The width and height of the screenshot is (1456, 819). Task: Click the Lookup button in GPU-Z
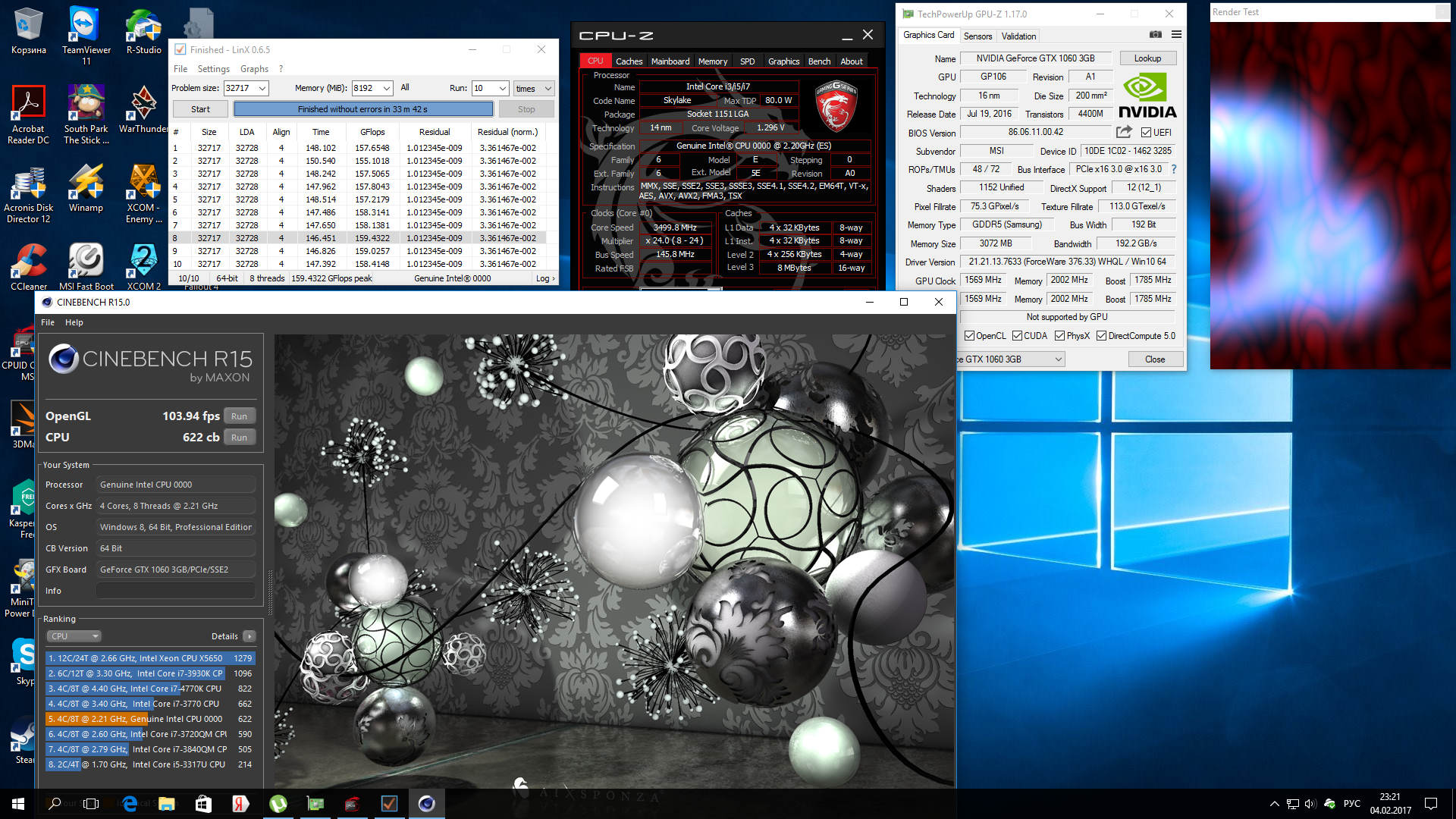(1147, 58)
